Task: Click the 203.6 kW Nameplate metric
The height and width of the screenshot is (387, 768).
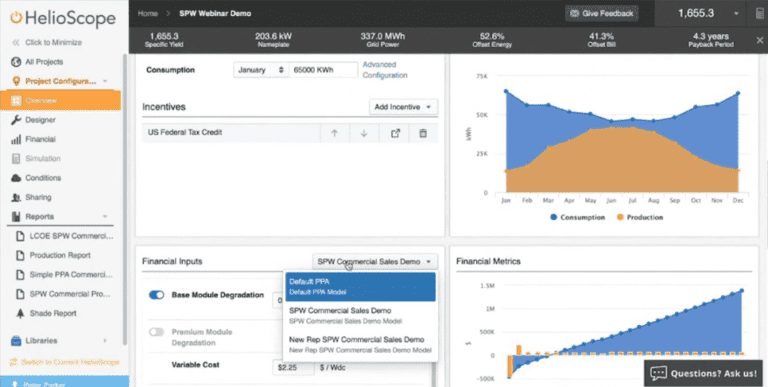Action: click(x=272, y=40)
